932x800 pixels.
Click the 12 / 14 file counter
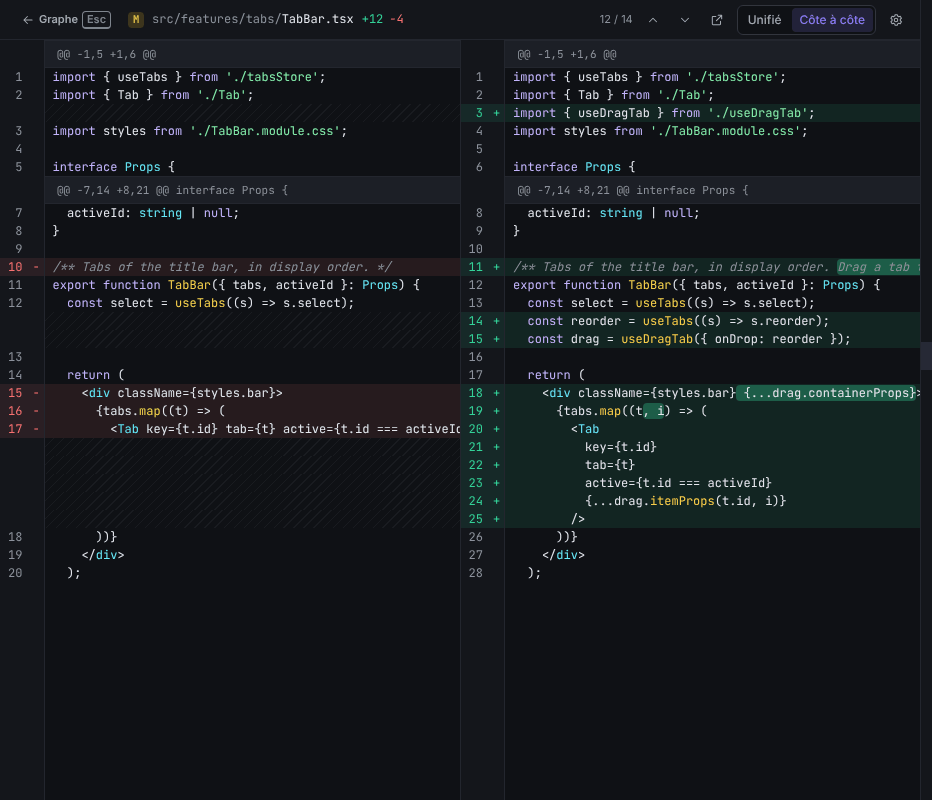pyautogui.click(x=616, y=20)
